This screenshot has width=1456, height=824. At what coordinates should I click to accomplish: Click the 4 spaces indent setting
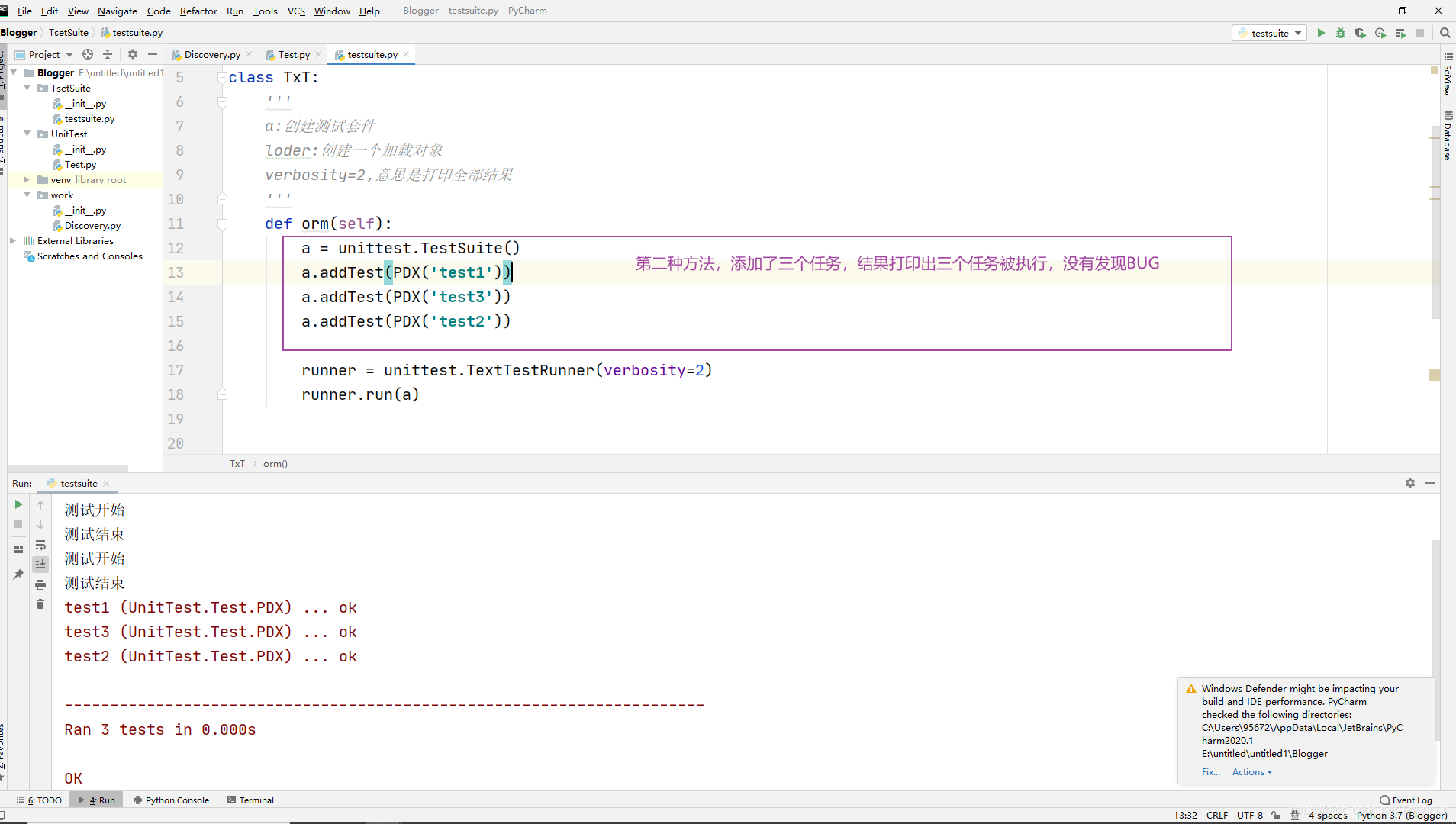[x=1328, y=816]
